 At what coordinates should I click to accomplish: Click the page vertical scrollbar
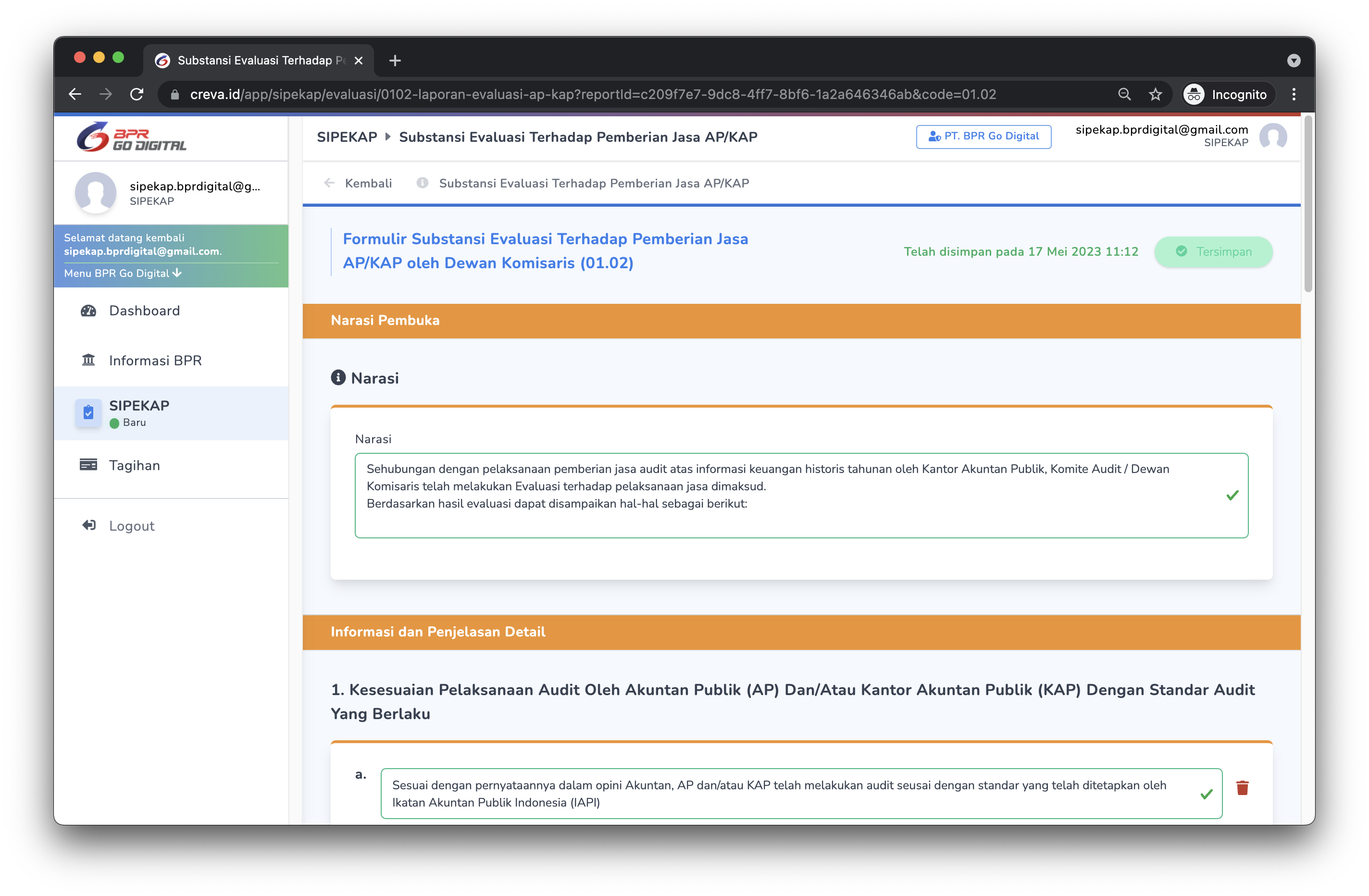point(1308,204)
